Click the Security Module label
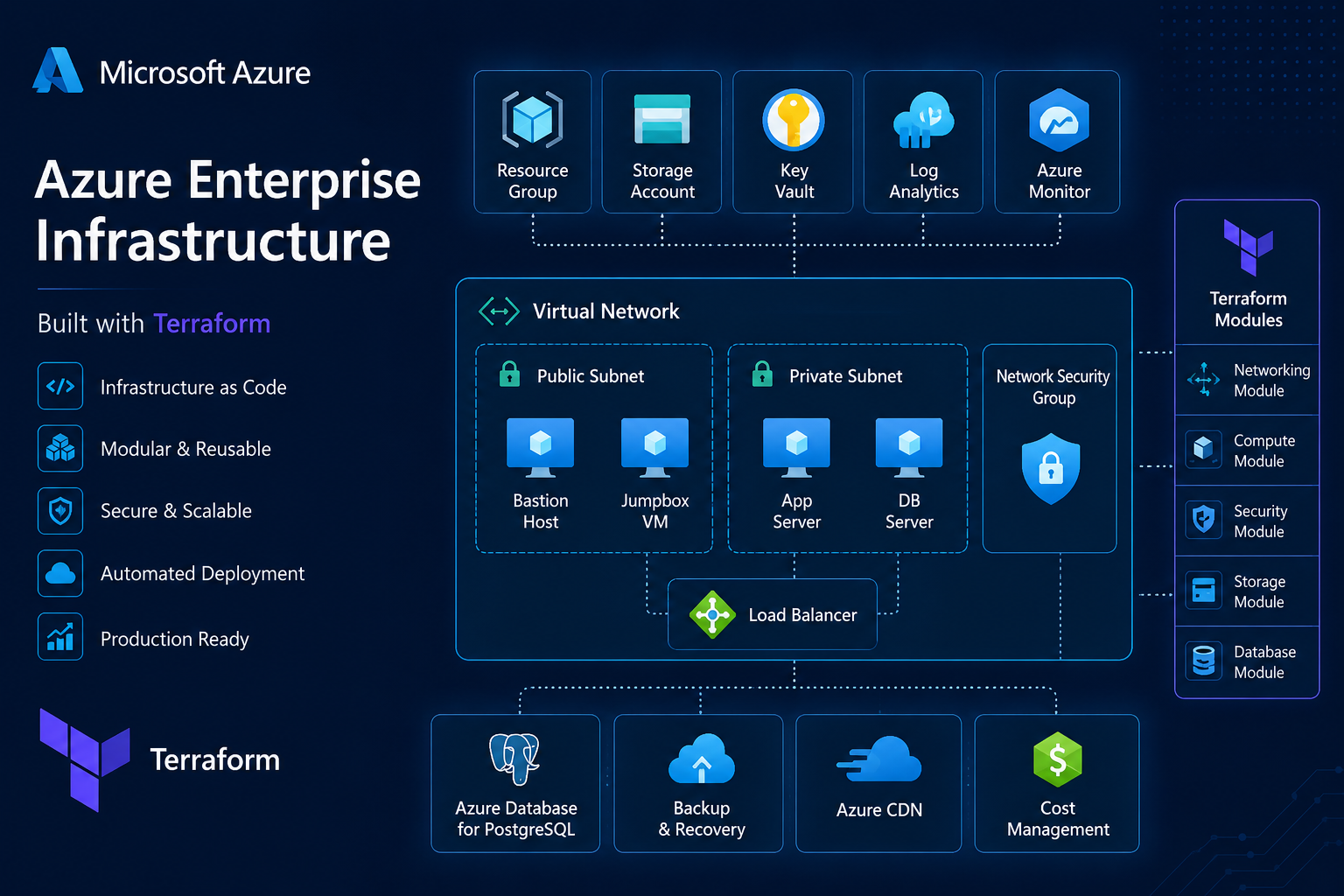 (1260, 521)
